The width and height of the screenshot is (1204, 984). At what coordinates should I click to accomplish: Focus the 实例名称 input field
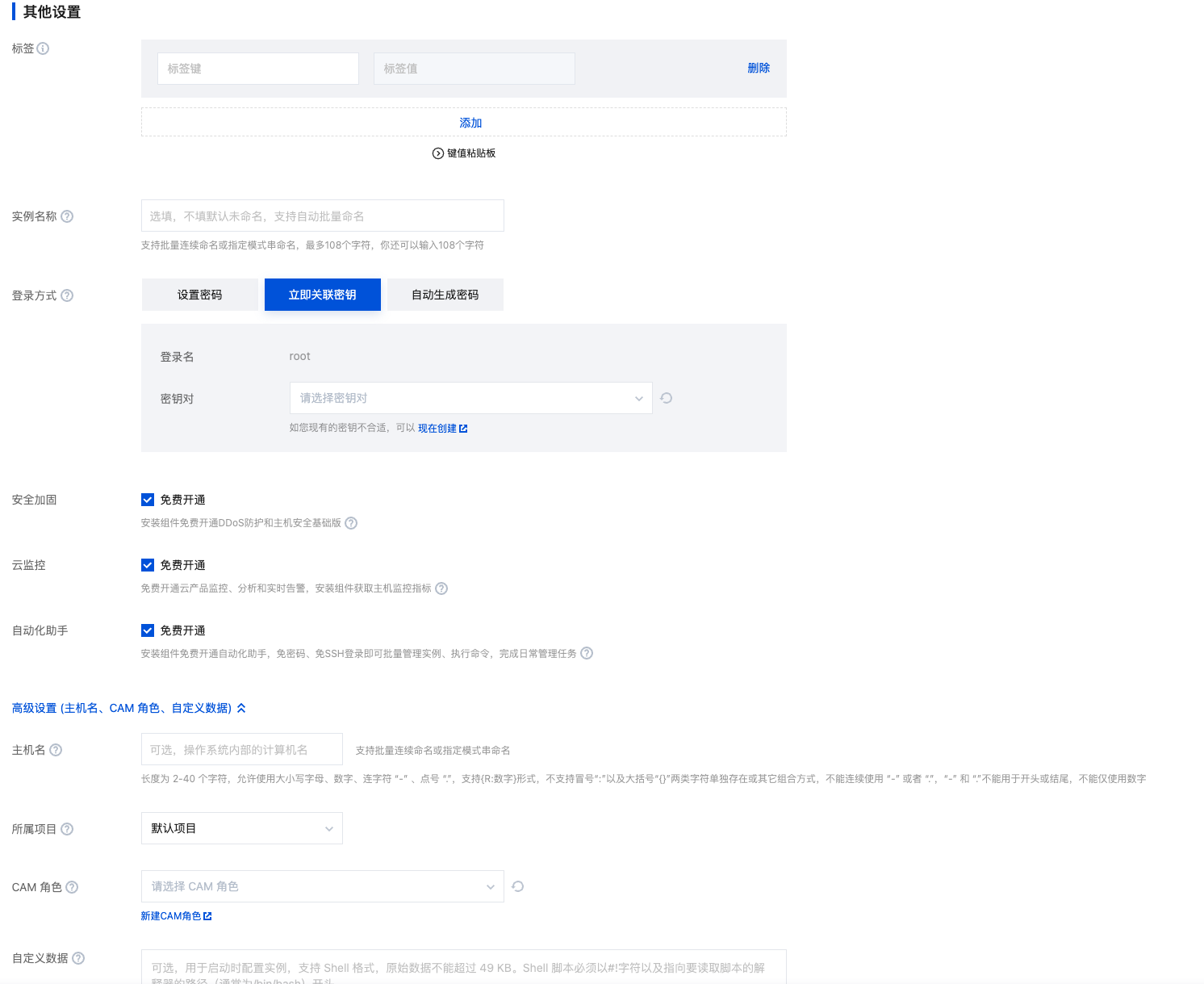point(323,216)
